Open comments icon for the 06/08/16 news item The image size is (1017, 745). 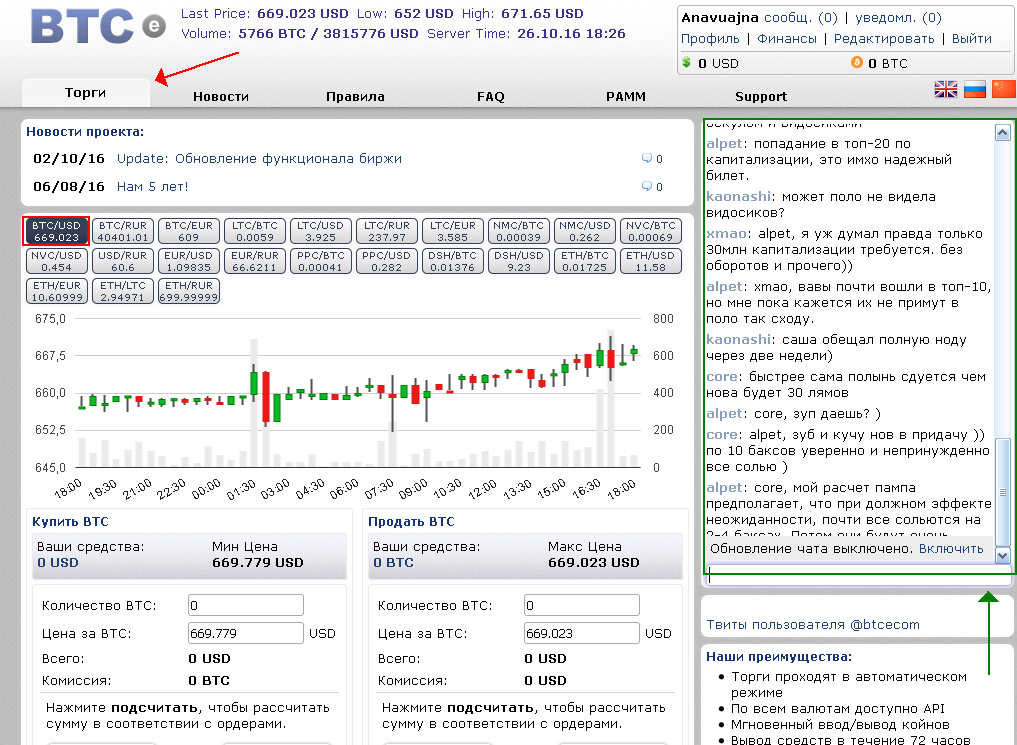click(x=646, y=187)
